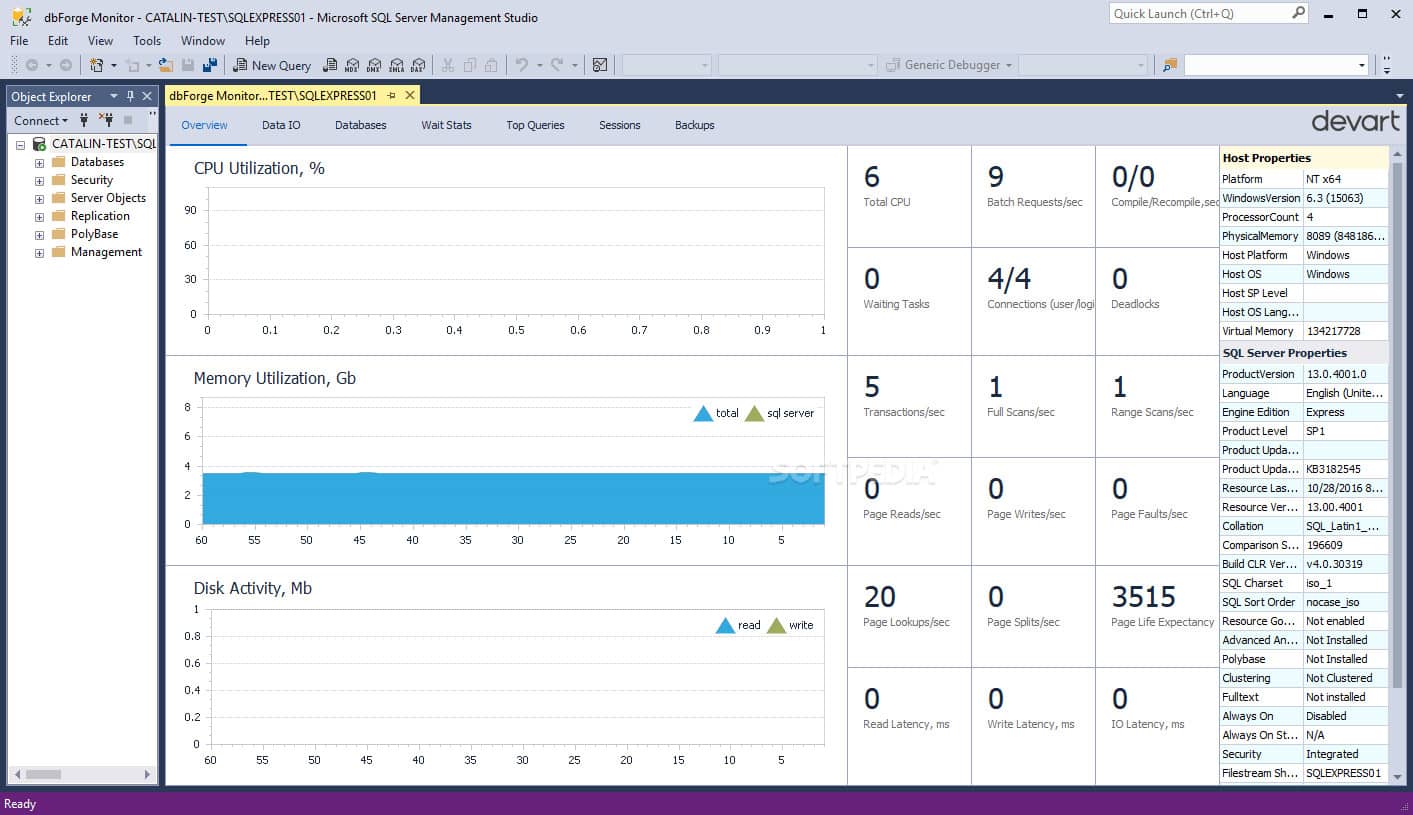Open a new MDX query
This screenshot has width=1413, height=815.
[x=351, y=65]
